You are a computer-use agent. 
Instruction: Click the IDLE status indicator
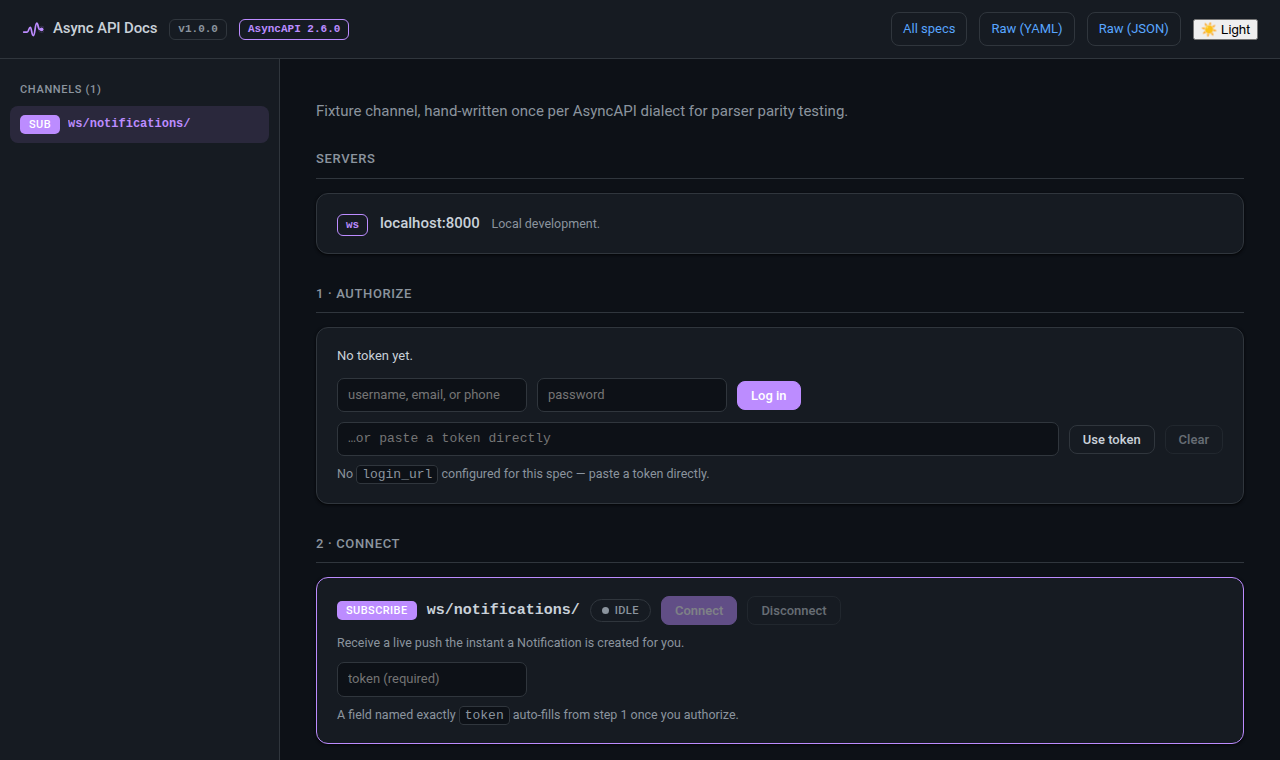pyautogui.click(x=620, y=610)
